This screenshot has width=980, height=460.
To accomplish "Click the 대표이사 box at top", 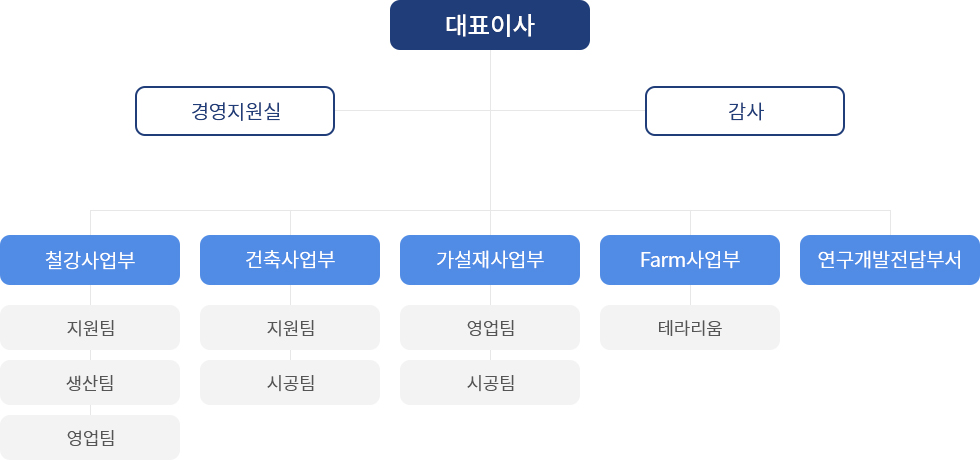I will coord(490,25).
